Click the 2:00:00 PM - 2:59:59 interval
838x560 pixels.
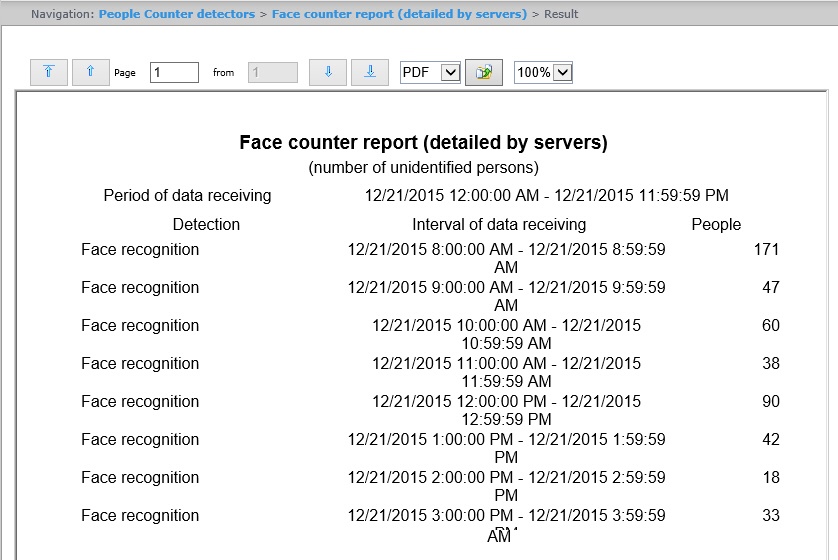click(x=507, y=486)
